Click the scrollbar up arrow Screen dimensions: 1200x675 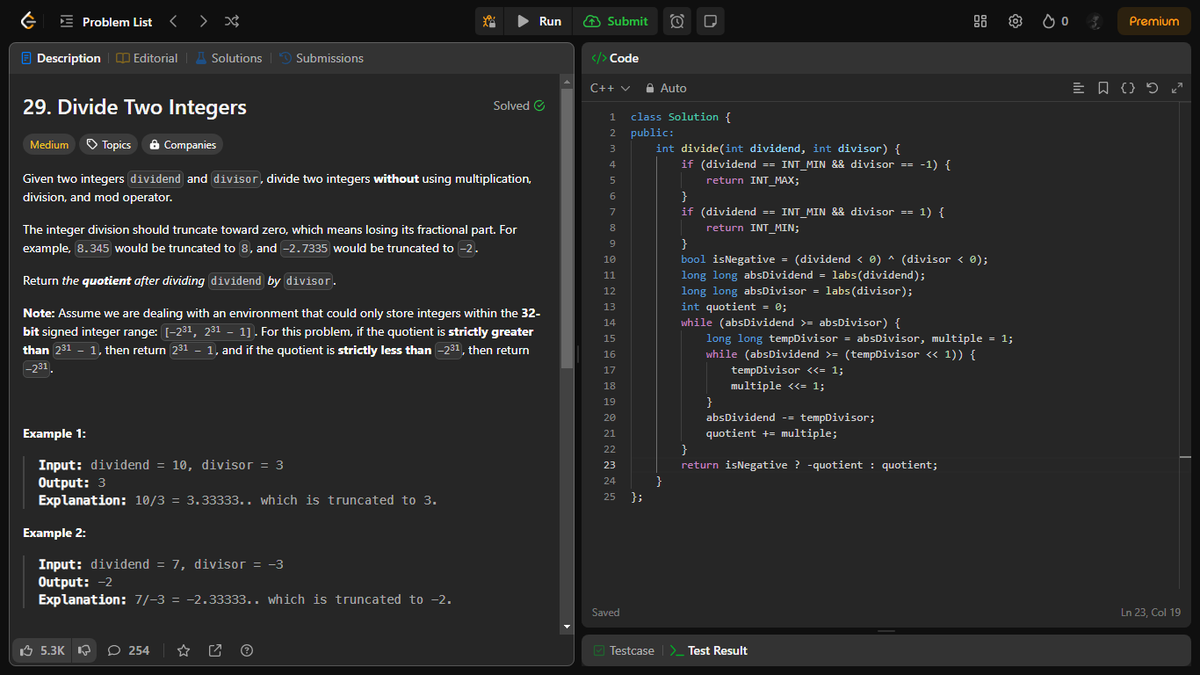[568, 81]
